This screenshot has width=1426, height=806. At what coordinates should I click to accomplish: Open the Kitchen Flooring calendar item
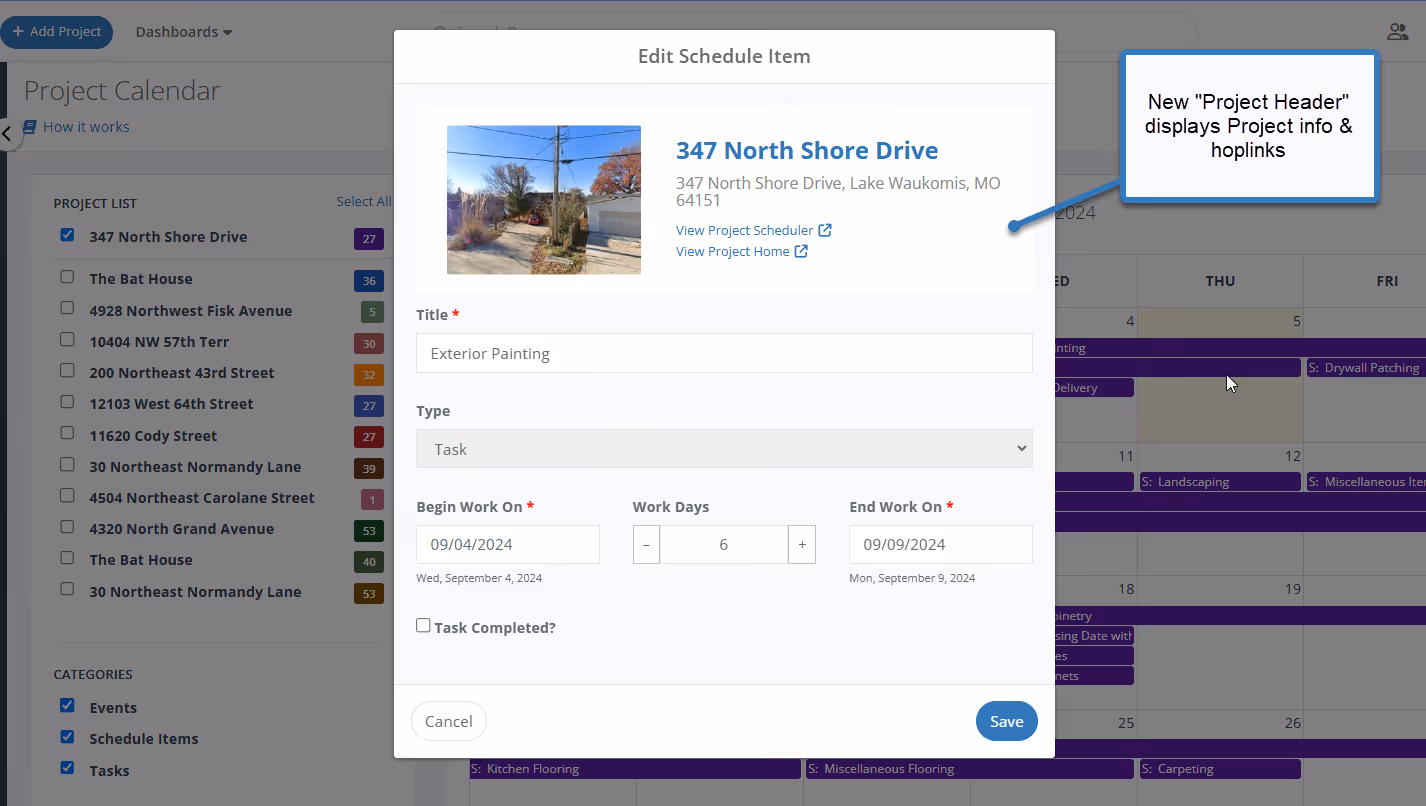click(635, 769)
